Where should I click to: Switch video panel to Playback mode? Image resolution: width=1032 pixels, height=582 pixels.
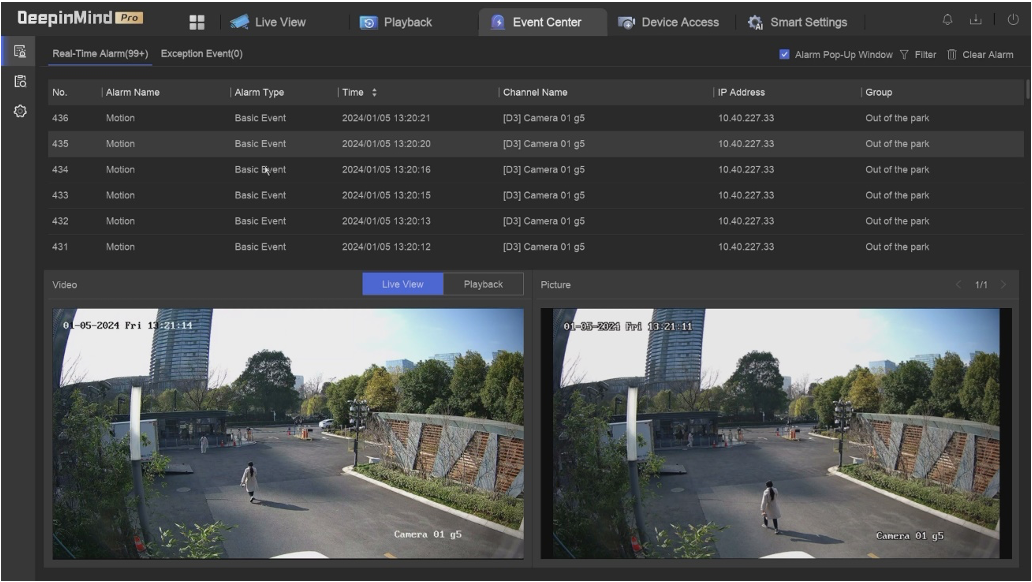coord(483,285)
